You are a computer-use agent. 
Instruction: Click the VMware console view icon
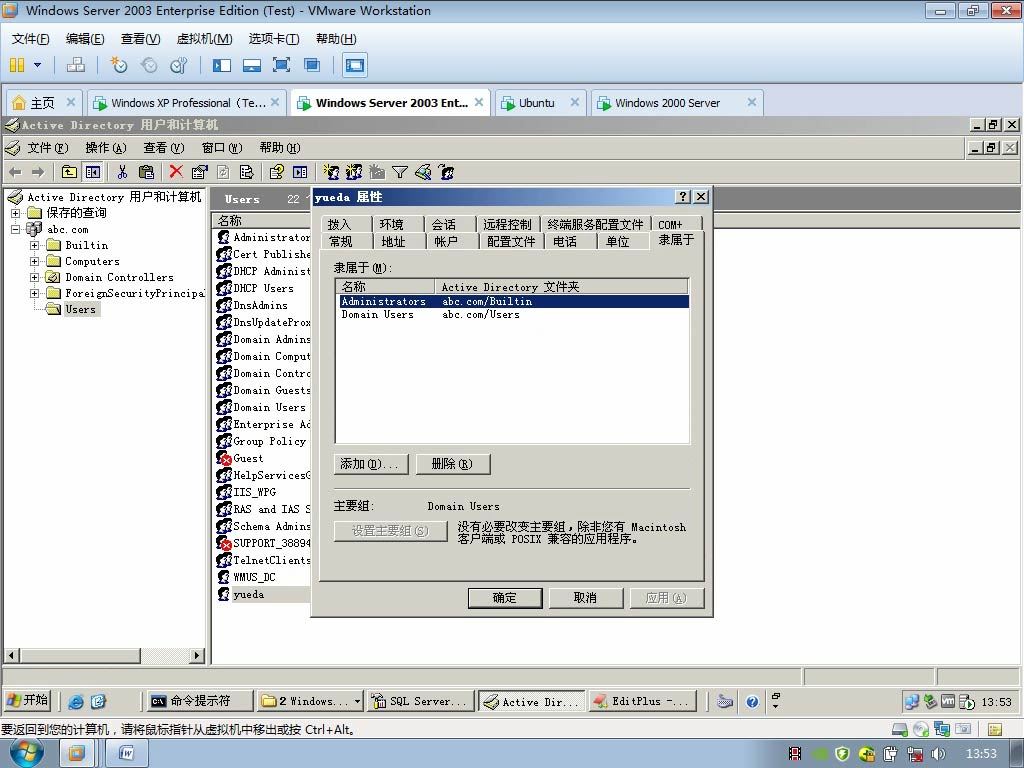355,65
